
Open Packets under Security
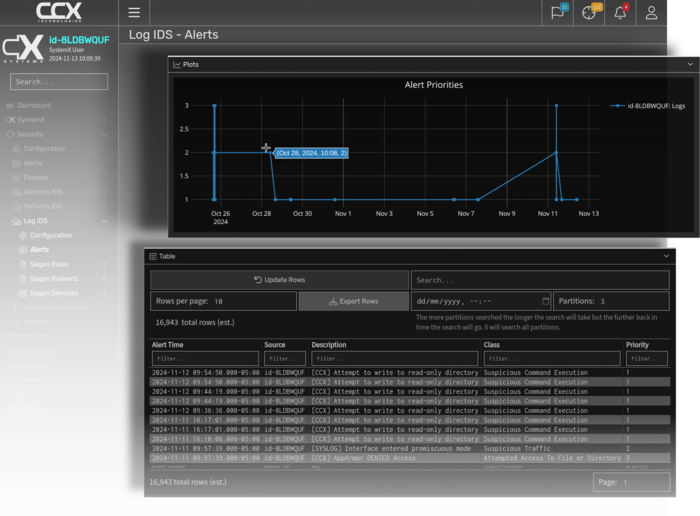point(35,177)
